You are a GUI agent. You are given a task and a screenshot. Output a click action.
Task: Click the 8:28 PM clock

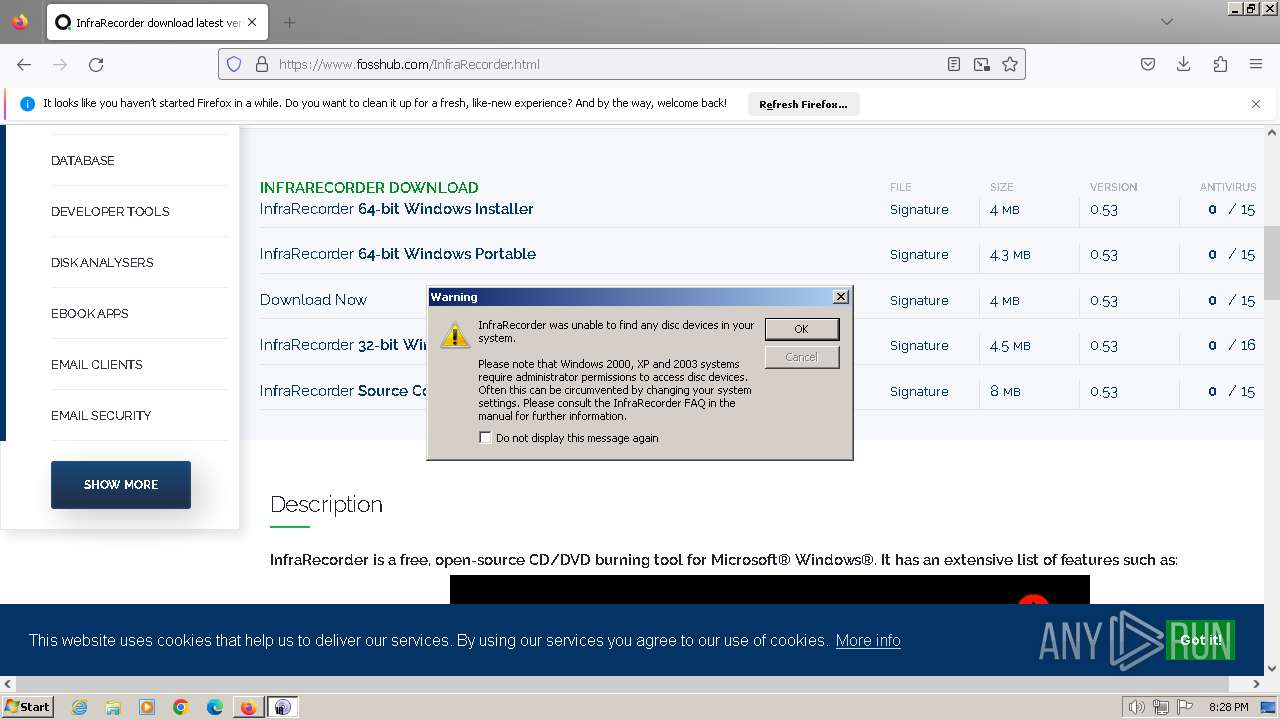1228,707
